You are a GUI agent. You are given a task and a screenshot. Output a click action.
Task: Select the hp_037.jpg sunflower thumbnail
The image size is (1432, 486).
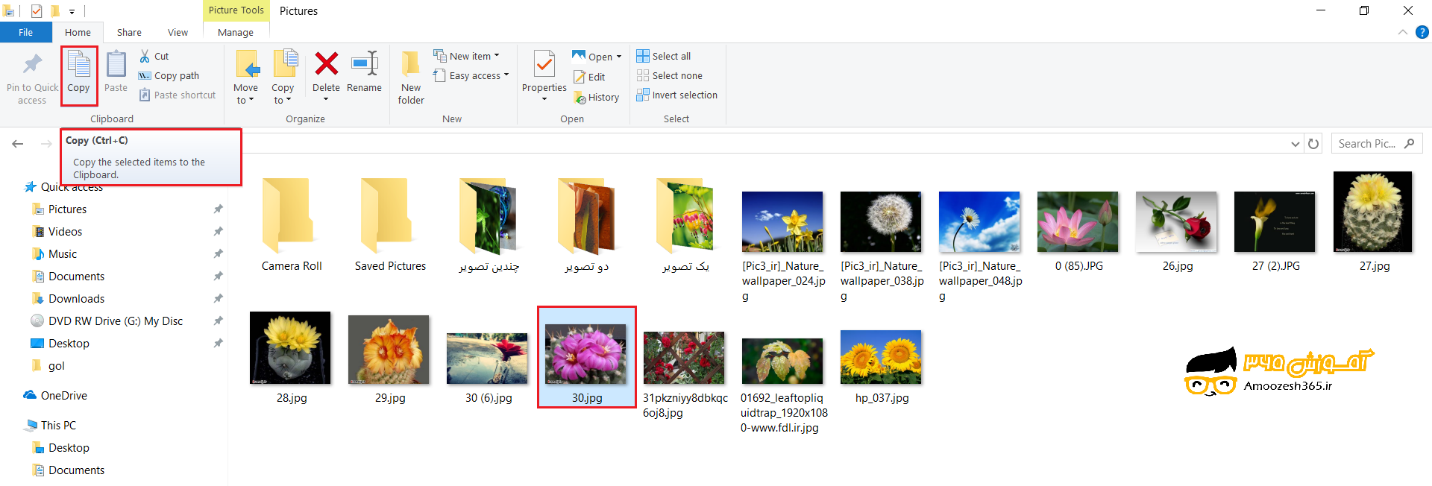tap(881, 358)
